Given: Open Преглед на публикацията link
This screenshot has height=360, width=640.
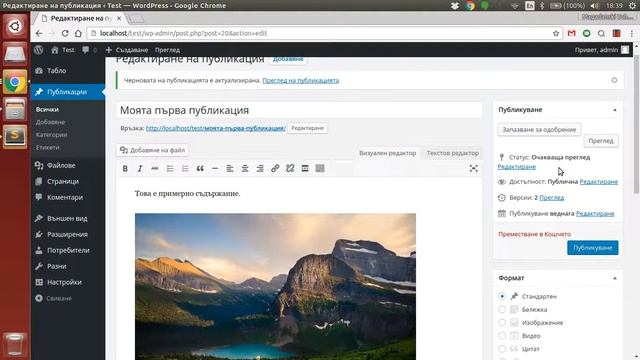Looking at the screenshot, I should click(x=300, y=80).
